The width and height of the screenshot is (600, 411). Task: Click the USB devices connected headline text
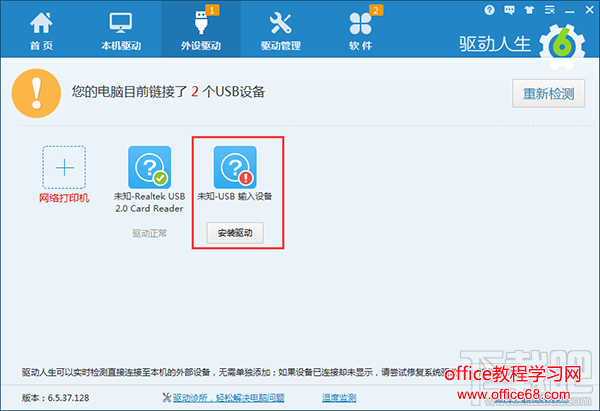point(168,92)
